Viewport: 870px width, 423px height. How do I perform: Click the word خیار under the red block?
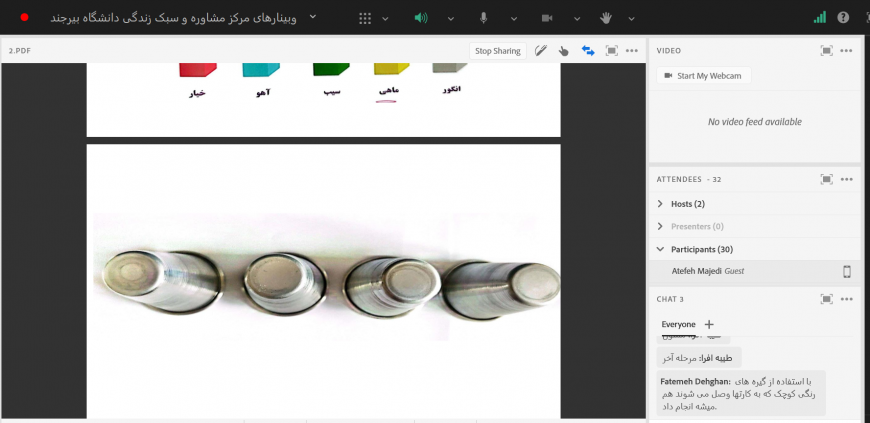point(197,93)
